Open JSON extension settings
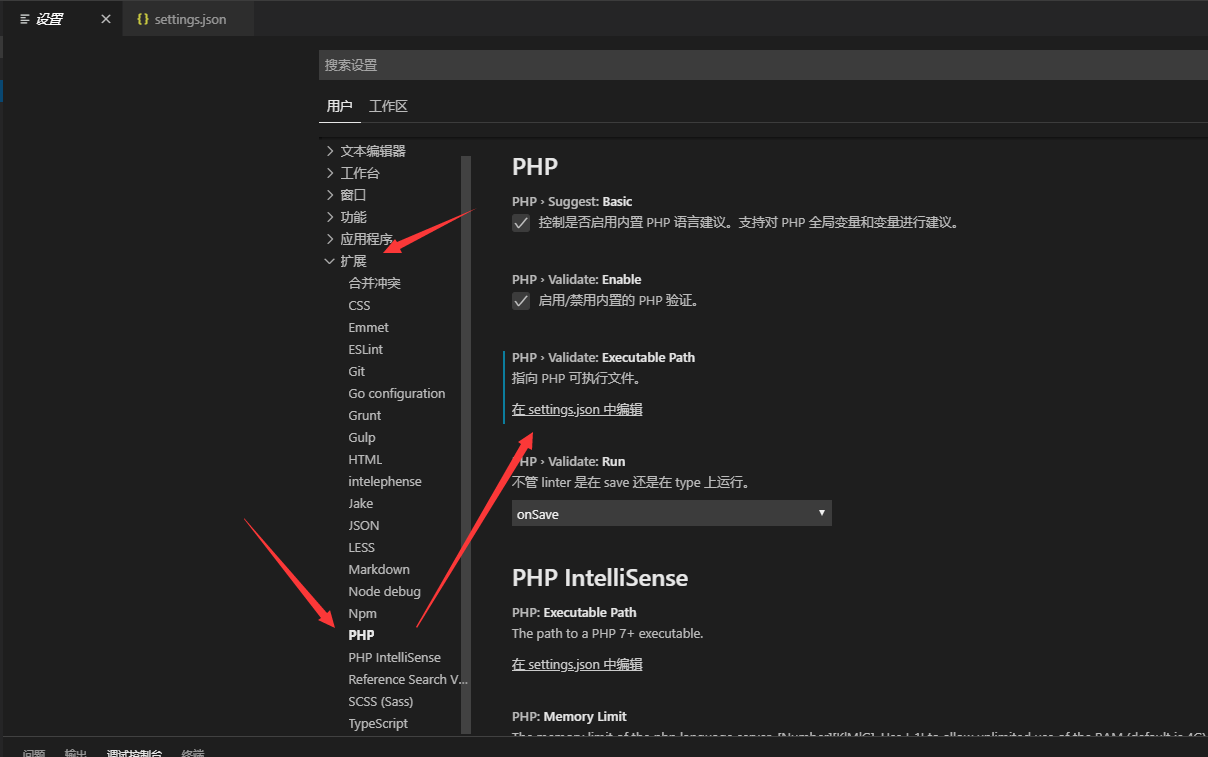 coord(363,525)
